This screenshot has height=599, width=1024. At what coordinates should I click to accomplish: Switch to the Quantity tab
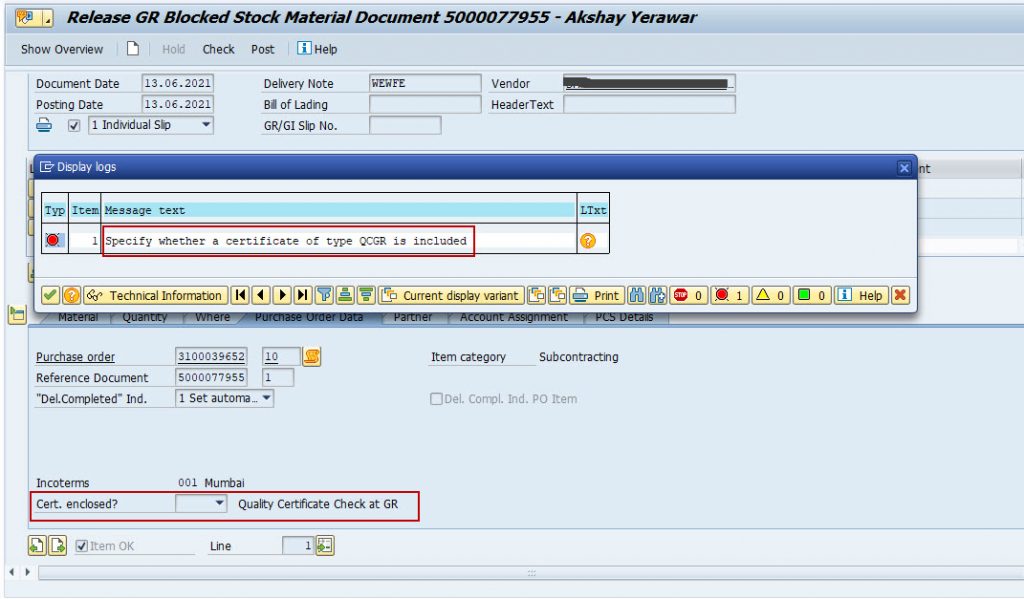pyautogui.click(x=144, y=317)
